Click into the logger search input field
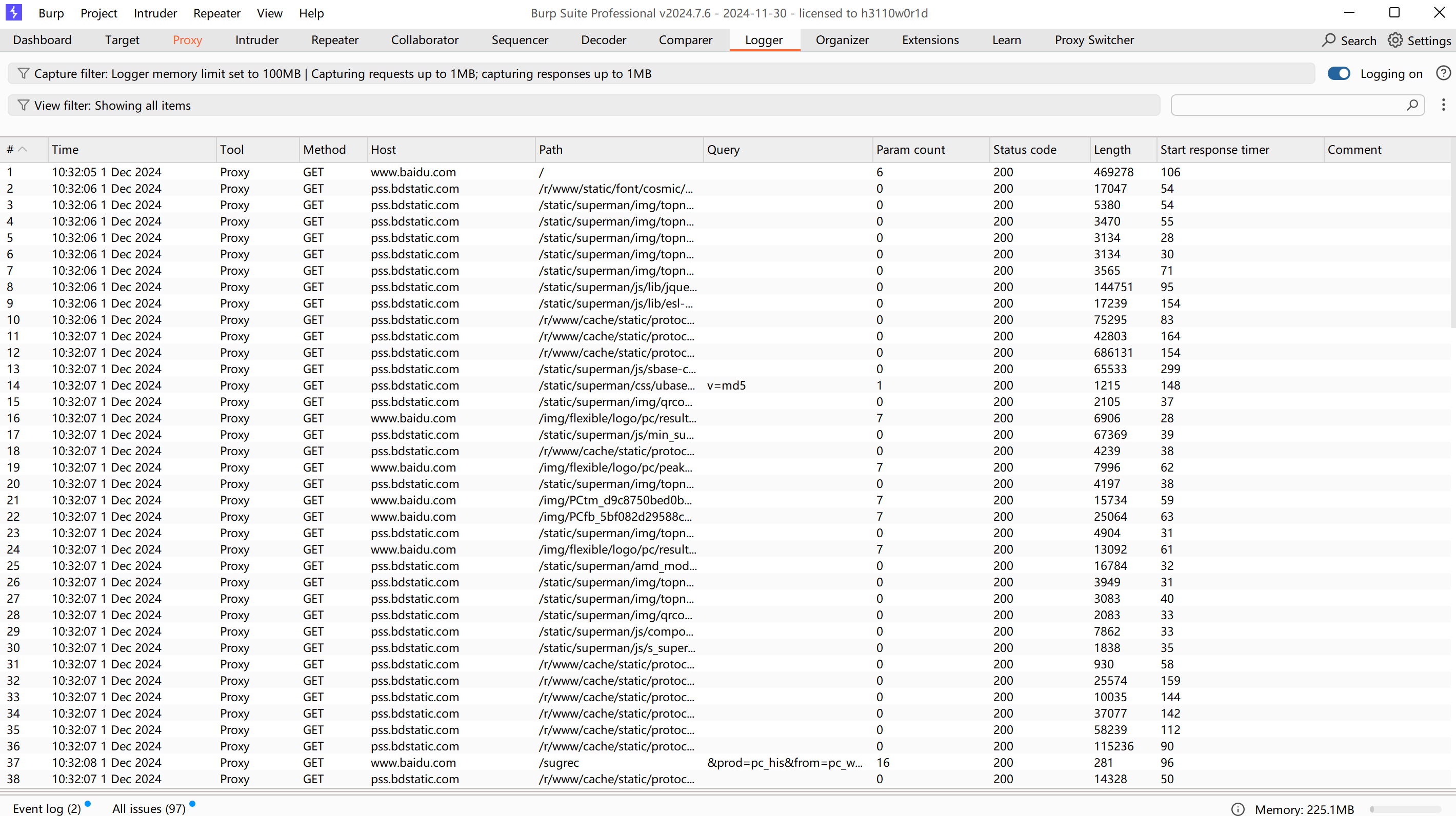 tap(1288, 105)
